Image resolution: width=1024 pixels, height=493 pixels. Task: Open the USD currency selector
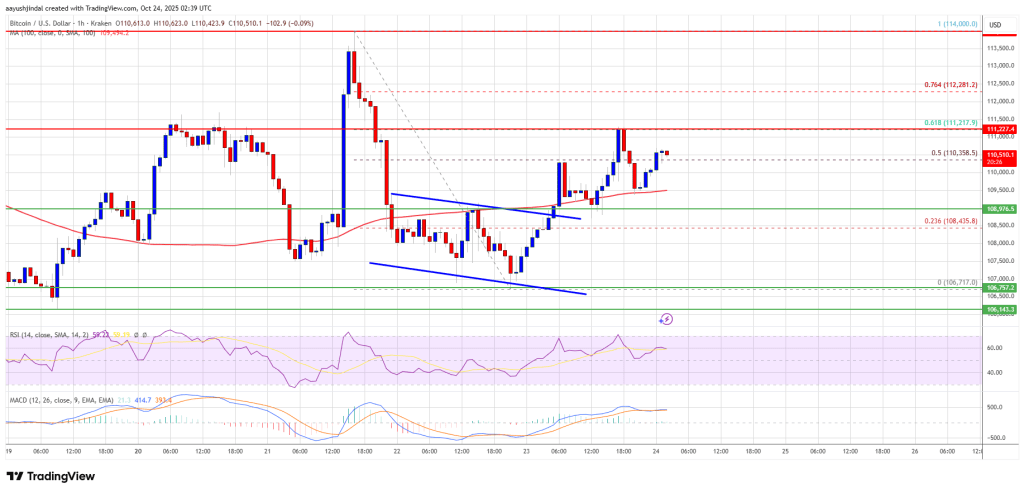(x=995, y=25)
